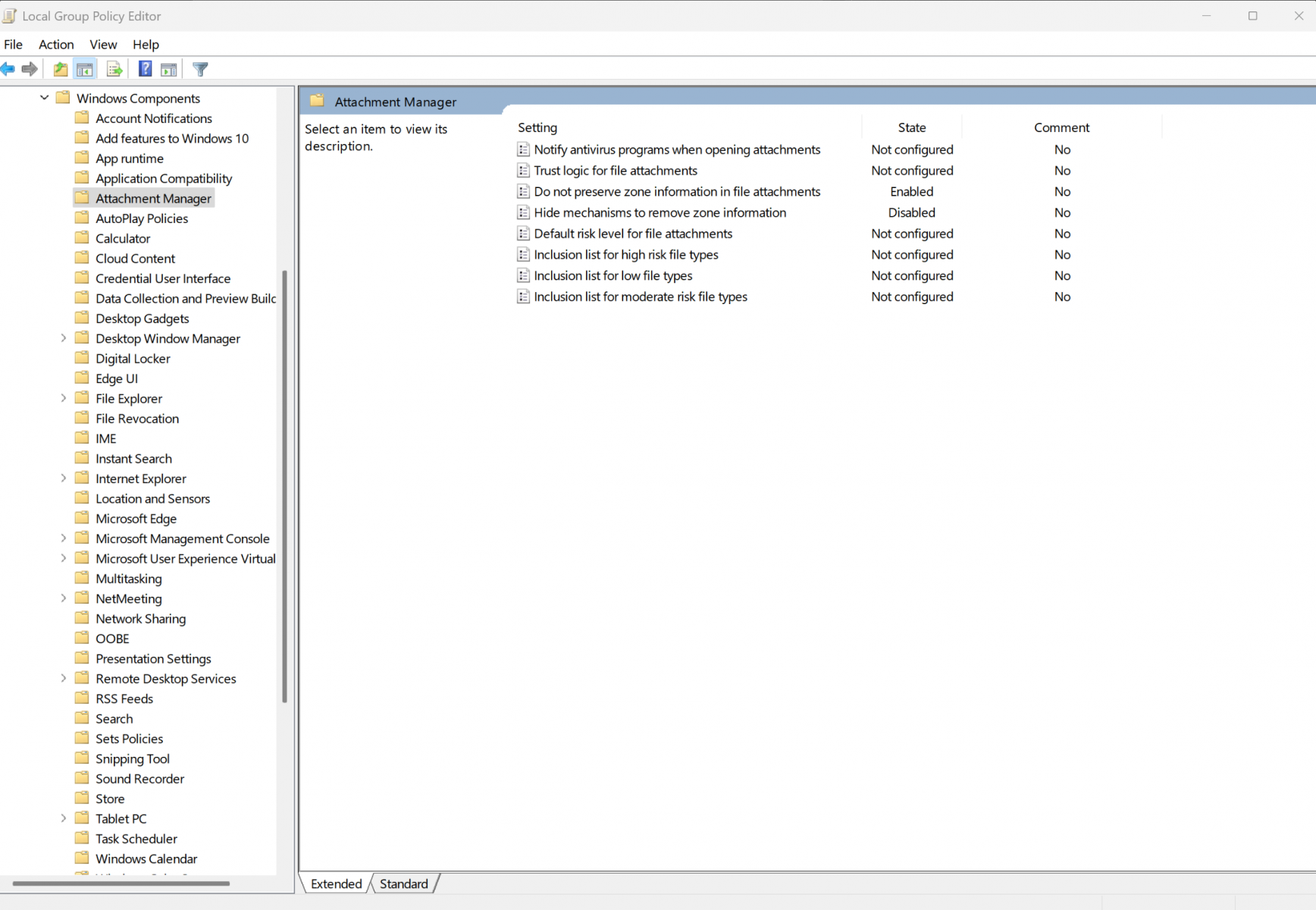This screenshot has height=910, width=1316.
Task: Open the Action menu
Action: point(56,44)
